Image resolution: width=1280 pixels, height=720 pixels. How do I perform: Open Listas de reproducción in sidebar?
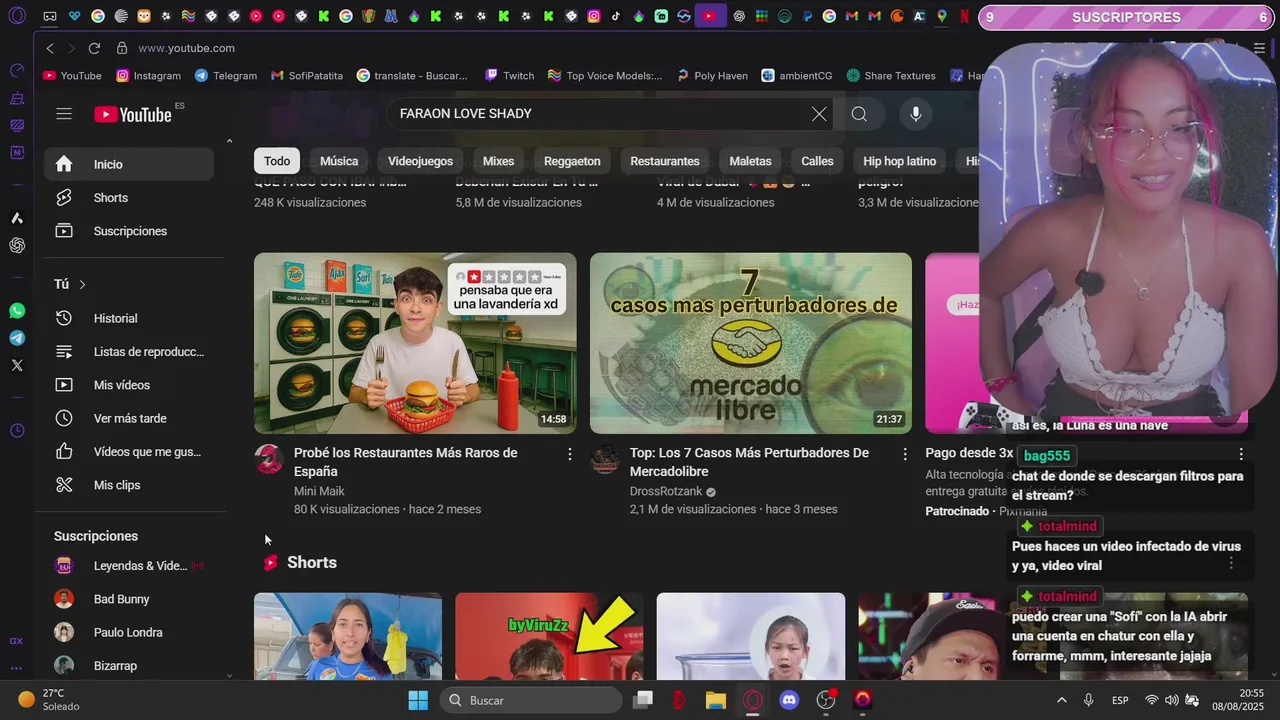[129, 352]
